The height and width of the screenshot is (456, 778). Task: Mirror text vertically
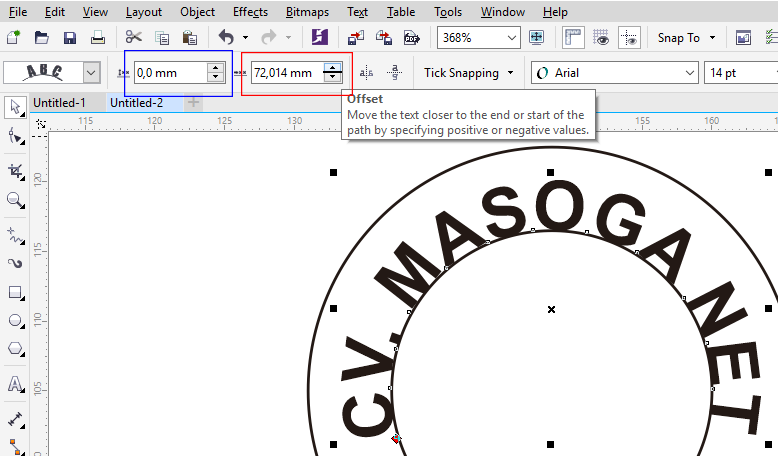point(394,72)
